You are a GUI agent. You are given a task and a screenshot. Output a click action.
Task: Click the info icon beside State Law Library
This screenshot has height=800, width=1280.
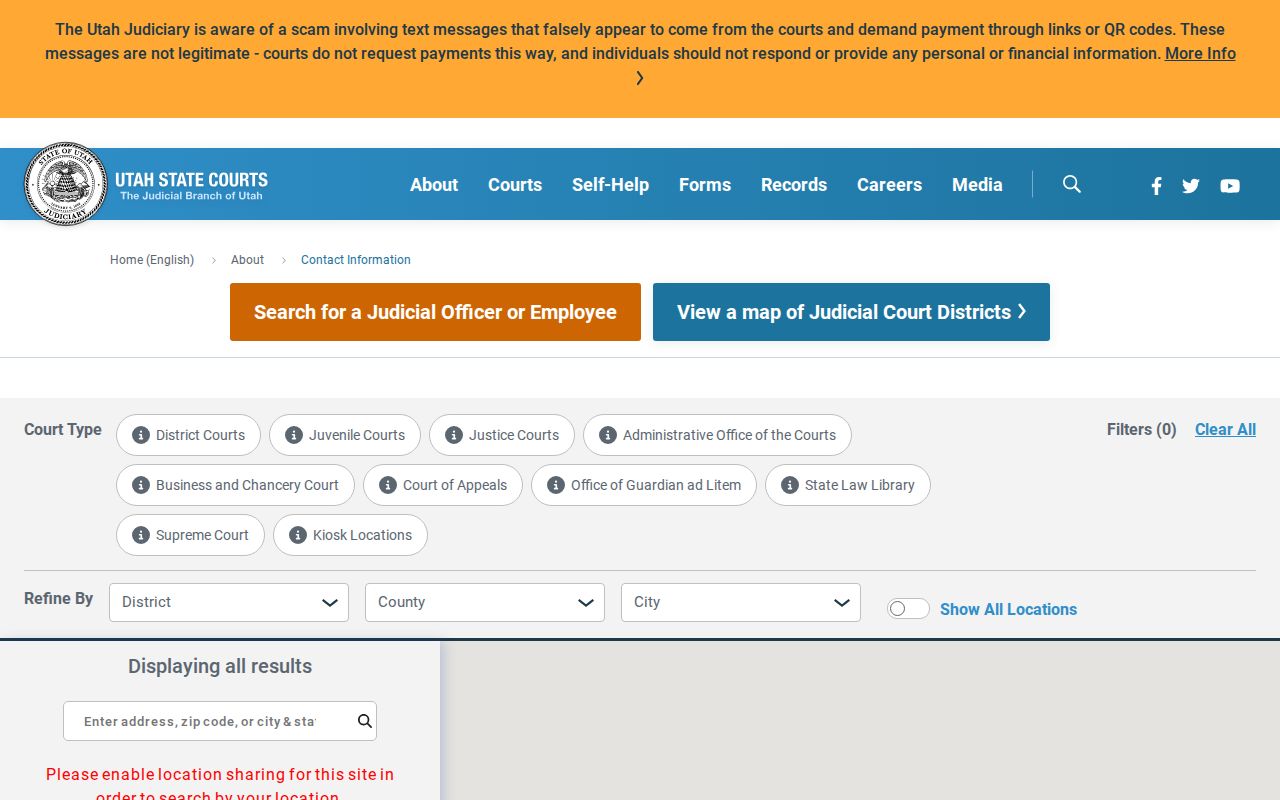(x=790, y=485)
